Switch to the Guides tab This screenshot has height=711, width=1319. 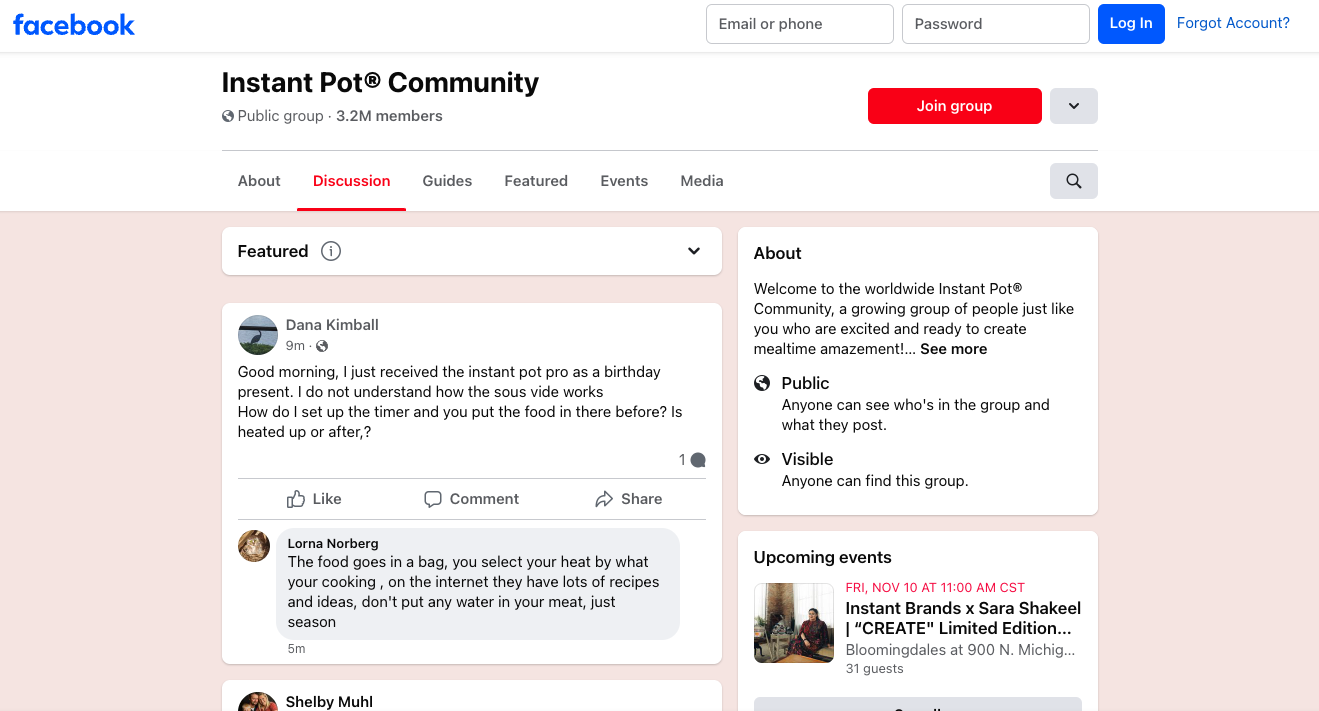pyautogui.click(x=447, y=181)
